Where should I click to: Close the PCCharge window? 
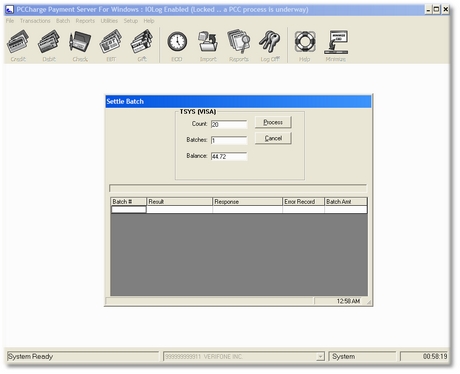(x=445, y=10)
